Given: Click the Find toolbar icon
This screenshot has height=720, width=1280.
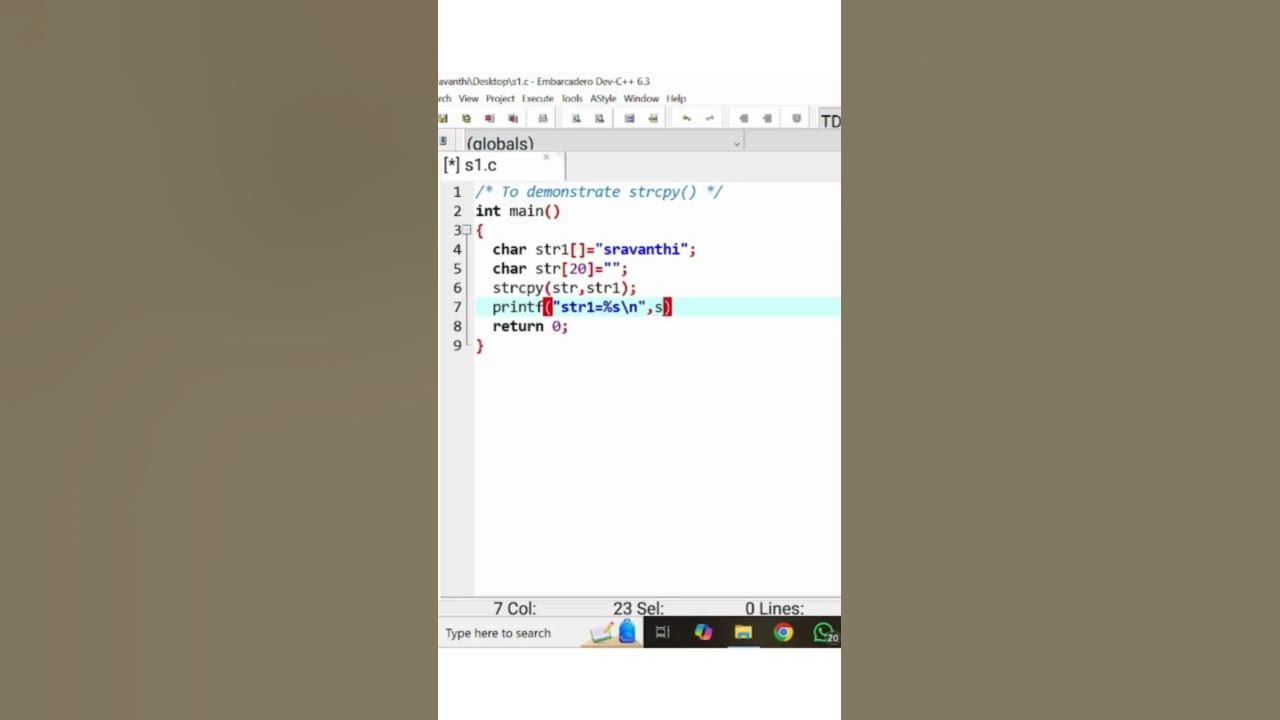Looking at the screenshot, I should [576, 118].
